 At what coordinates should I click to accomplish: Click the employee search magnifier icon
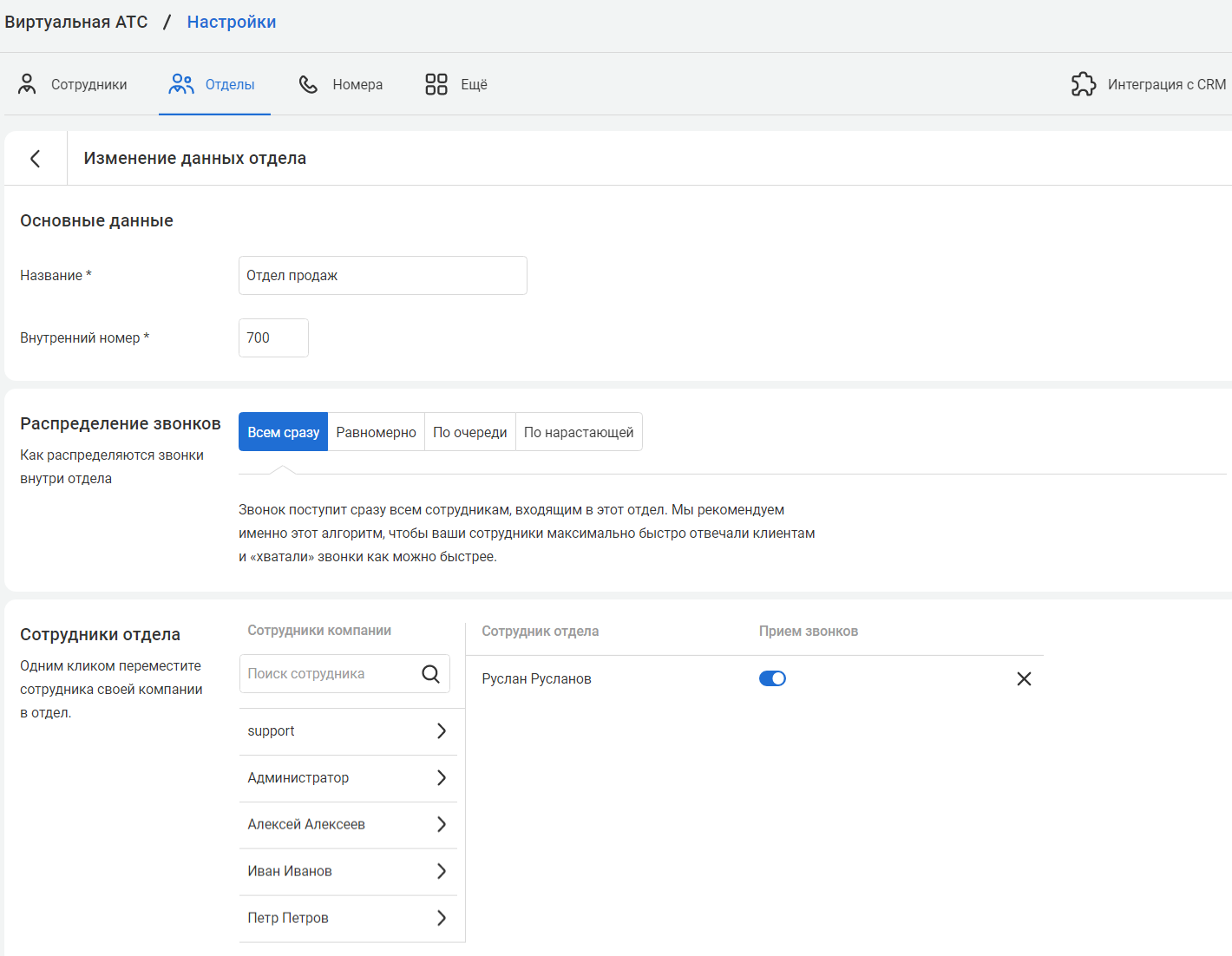(430, 674)
